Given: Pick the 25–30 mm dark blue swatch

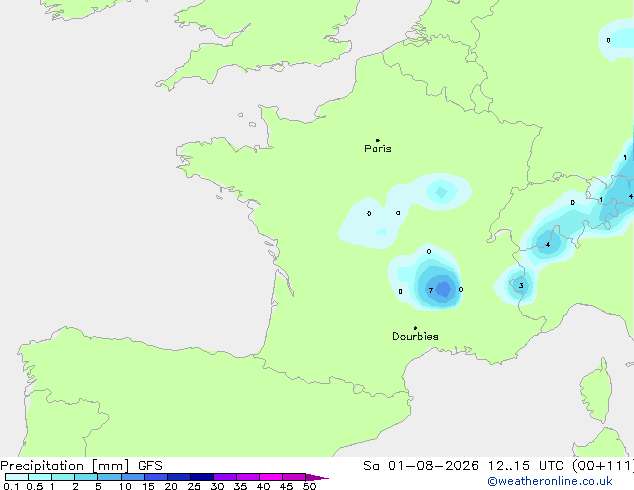Looking at the screenshot, I should click(202, 477).
